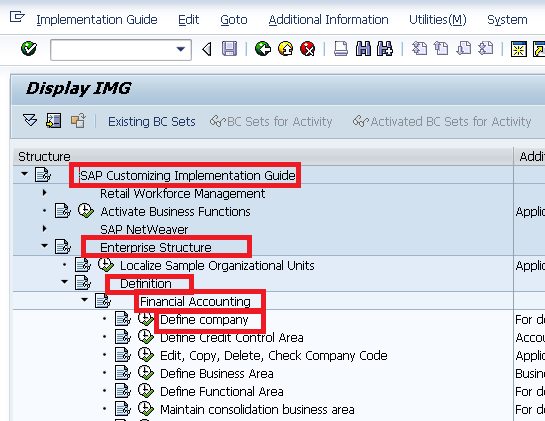Click the yellow Exit arrow icon
The image size is (545, 421).
point(285,49)
